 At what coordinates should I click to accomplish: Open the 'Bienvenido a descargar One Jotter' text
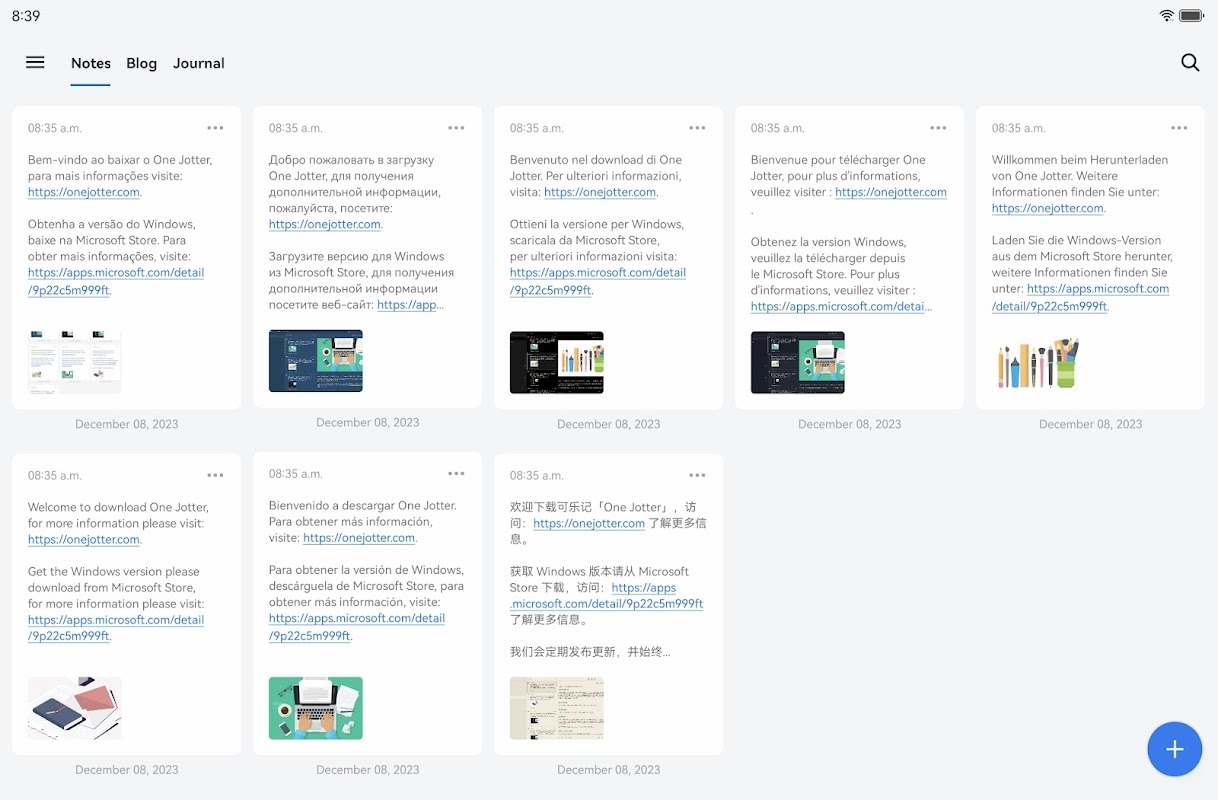pos(363,505)
